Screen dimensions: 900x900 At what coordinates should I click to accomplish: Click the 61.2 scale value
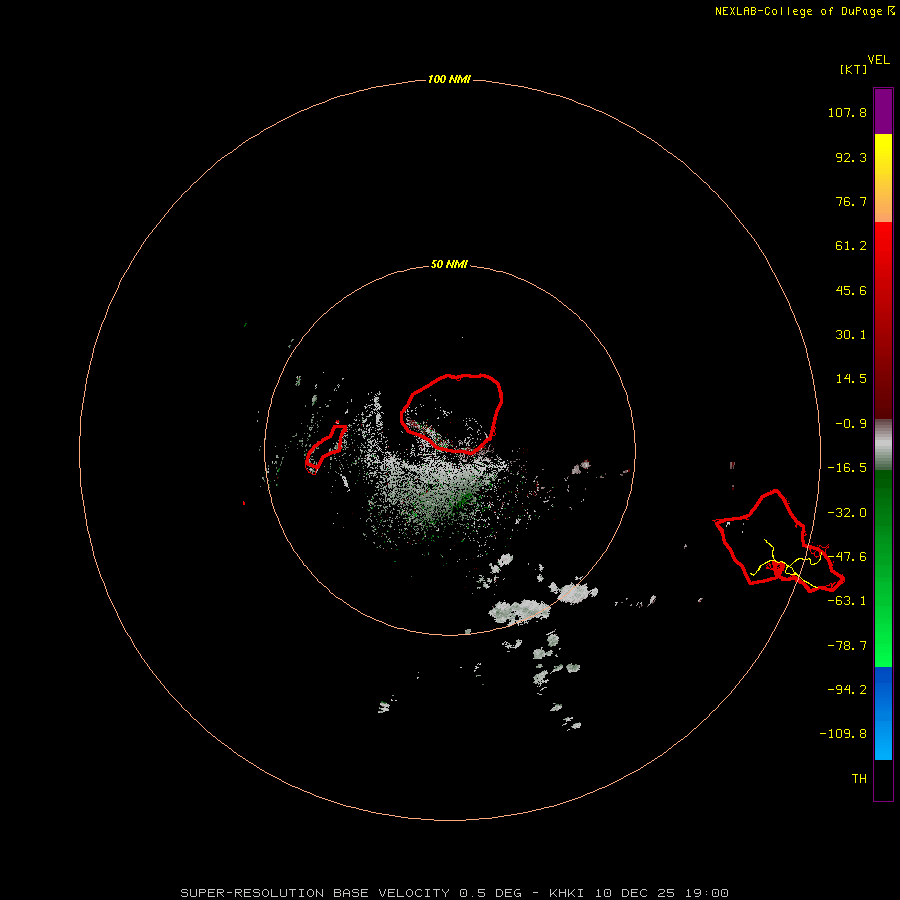tap(851, 246)
